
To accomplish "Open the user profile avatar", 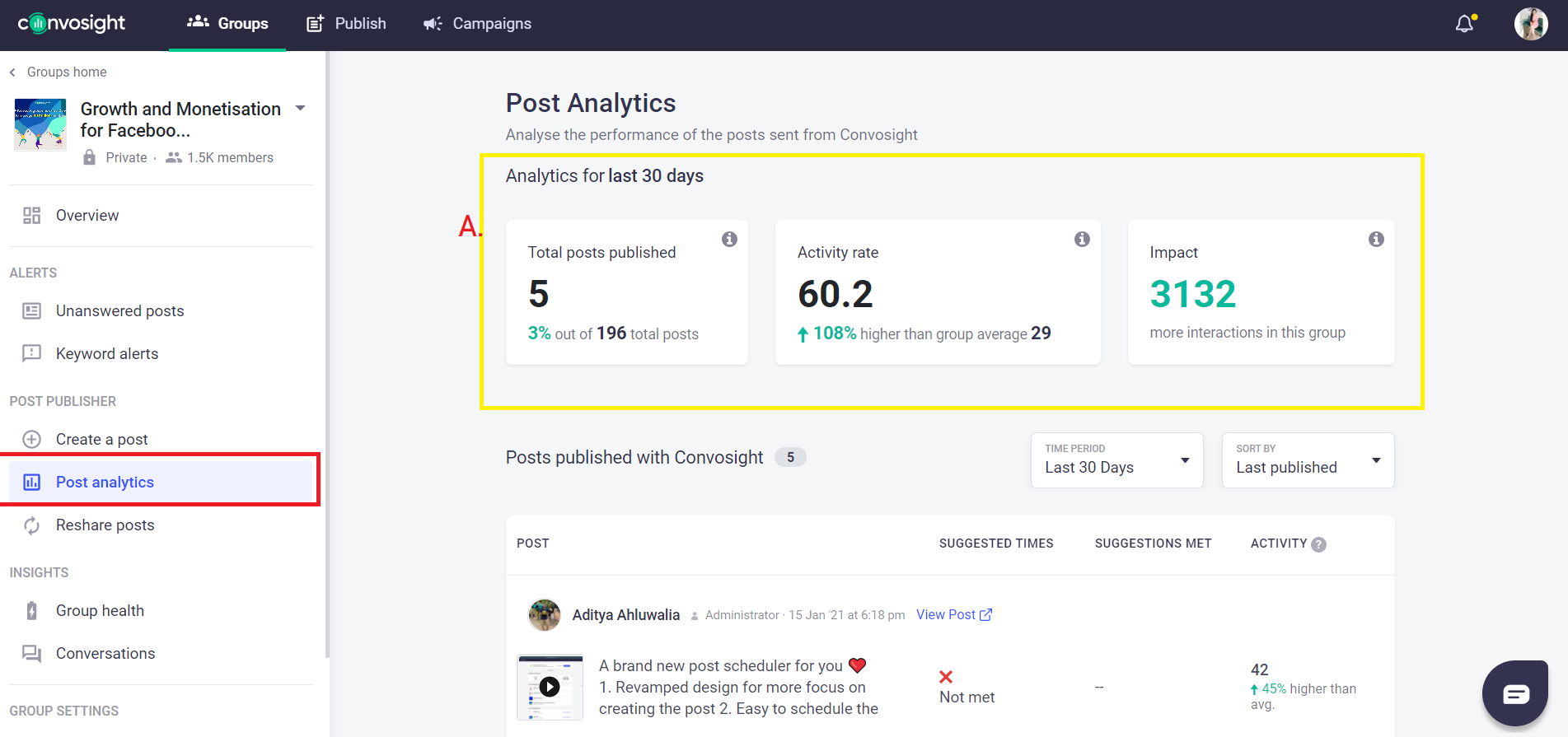I will (x=1531, y=24).
